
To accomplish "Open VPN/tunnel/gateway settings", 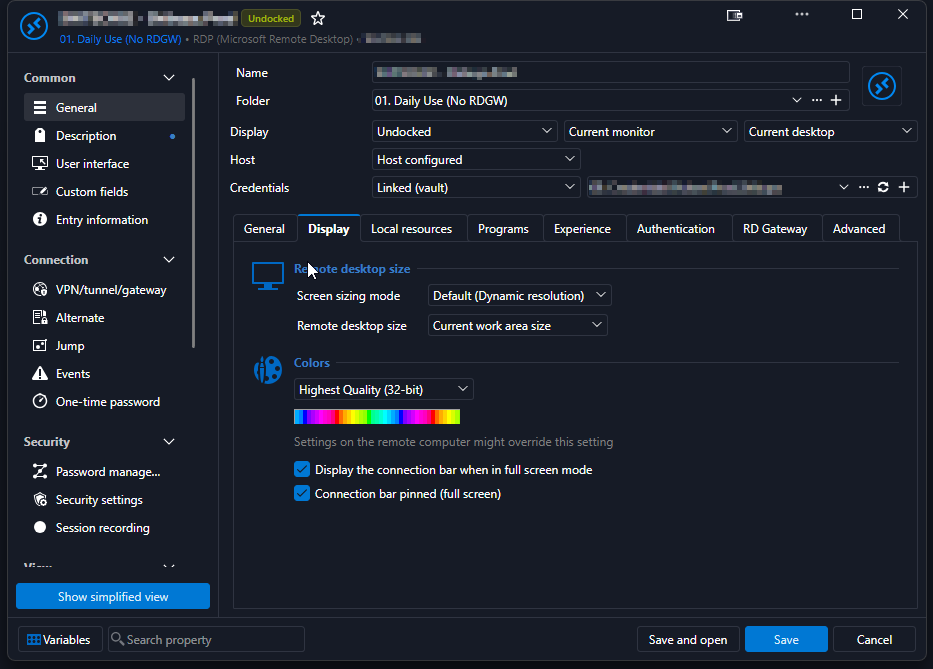I will click(x=104, y=290).
